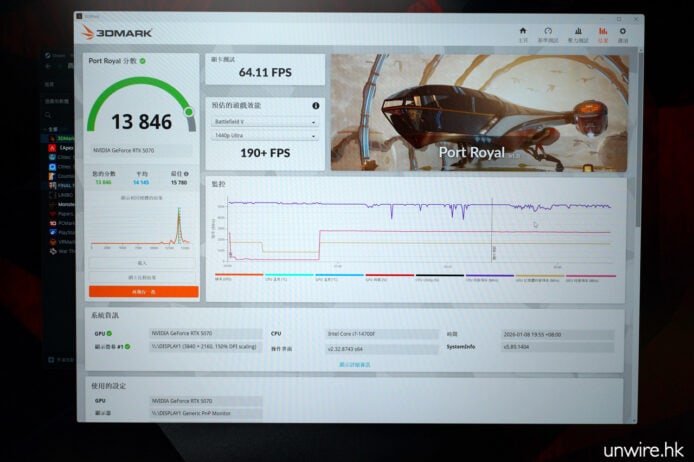This screenshot has width=694, height=462.
Task: Click the 64.11 FPS graphics test value
Action: point(265,73)
